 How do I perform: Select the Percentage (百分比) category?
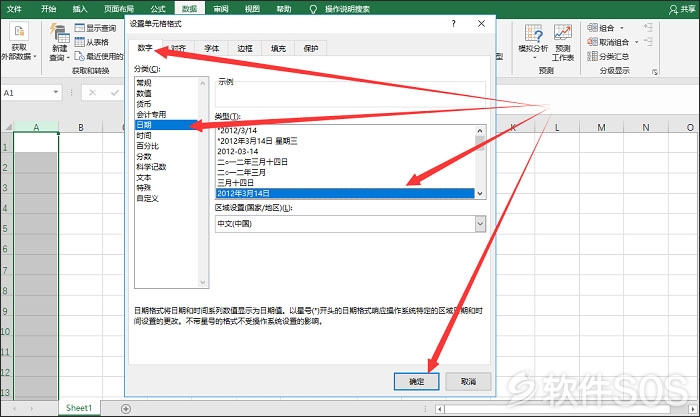[x=166, y=146]
